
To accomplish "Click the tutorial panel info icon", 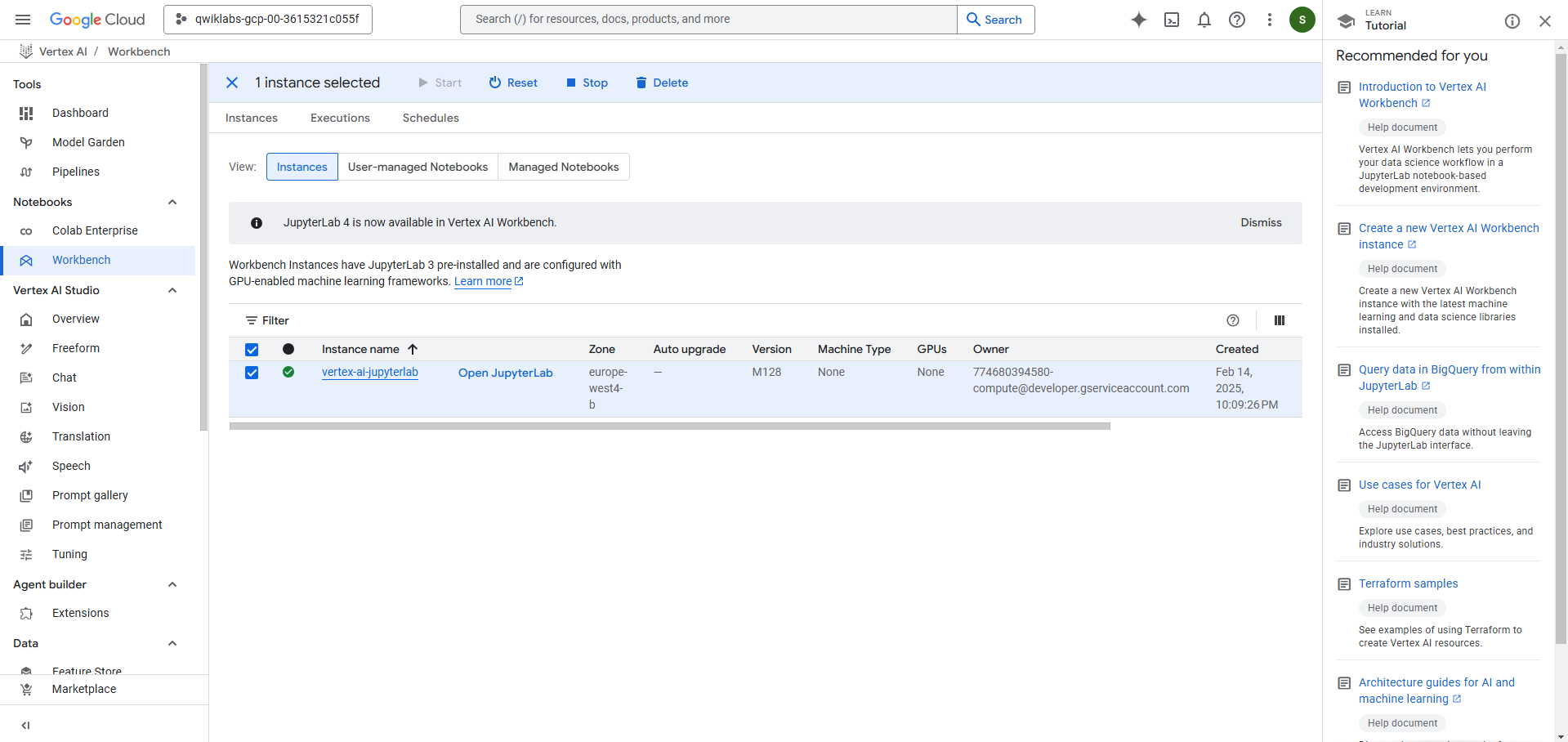I will [x=1512, y=21].
